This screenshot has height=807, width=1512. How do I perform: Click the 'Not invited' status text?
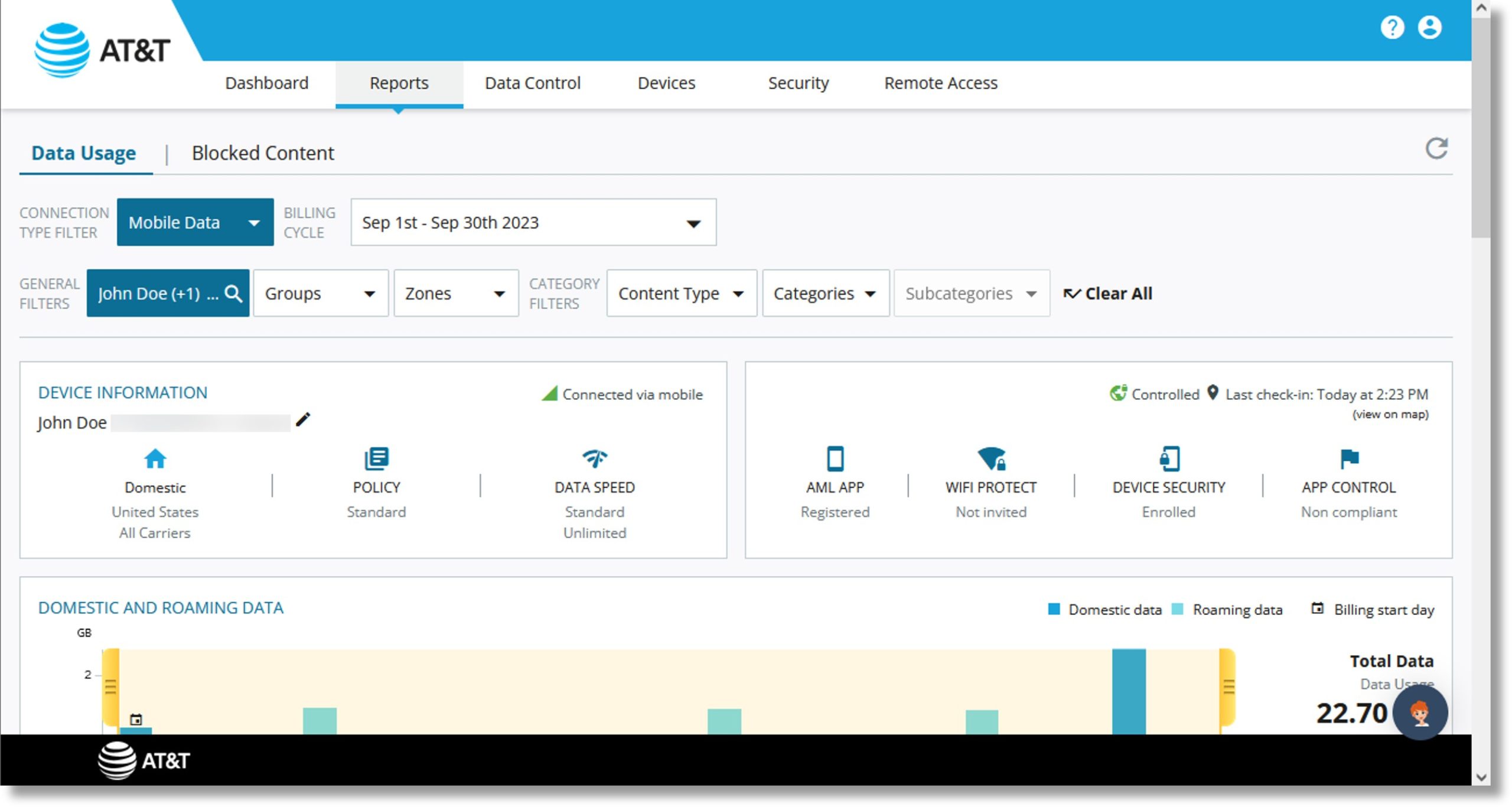[x=991, y=512]
